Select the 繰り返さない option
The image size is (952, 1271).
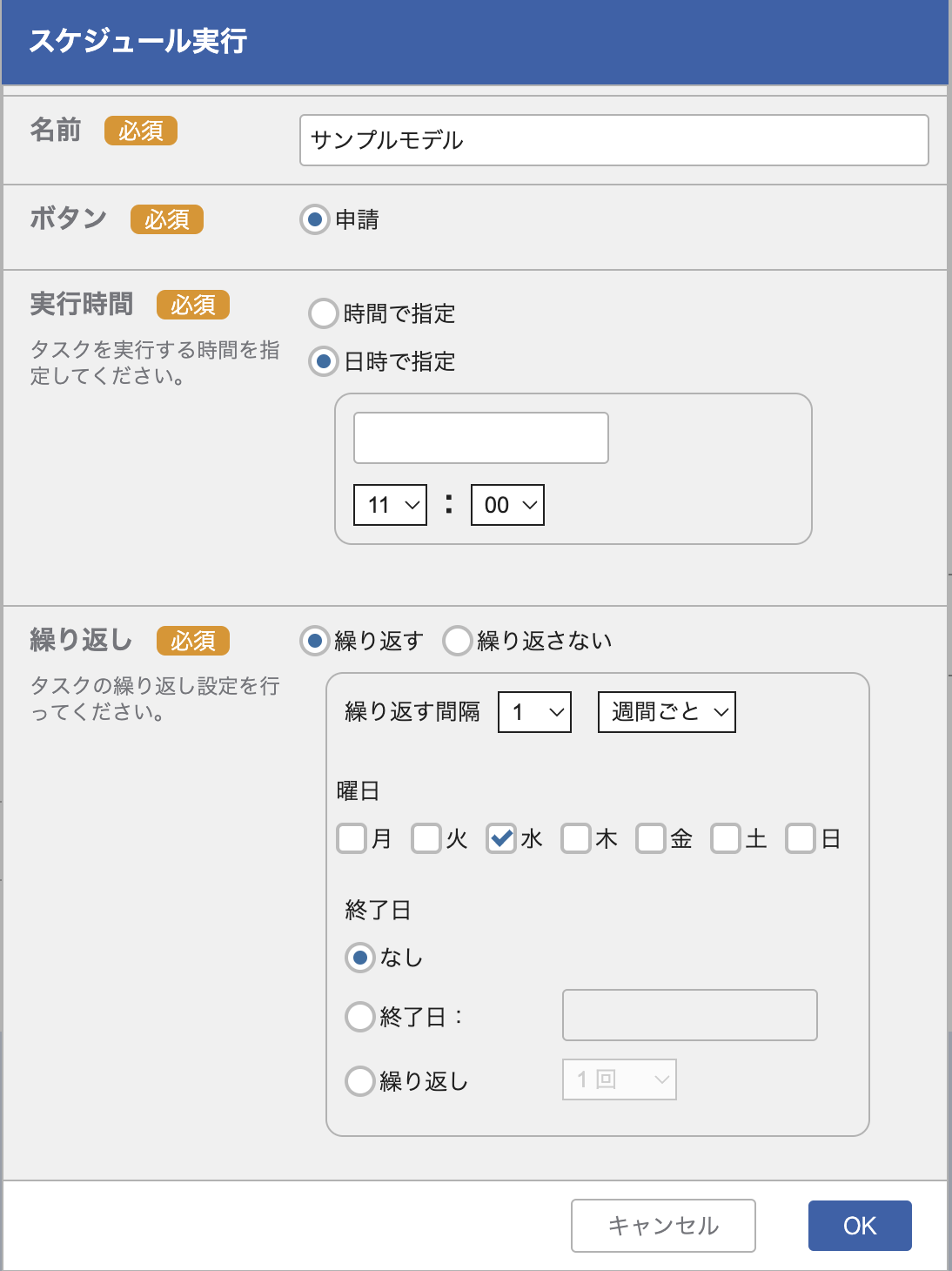[457, 640]
